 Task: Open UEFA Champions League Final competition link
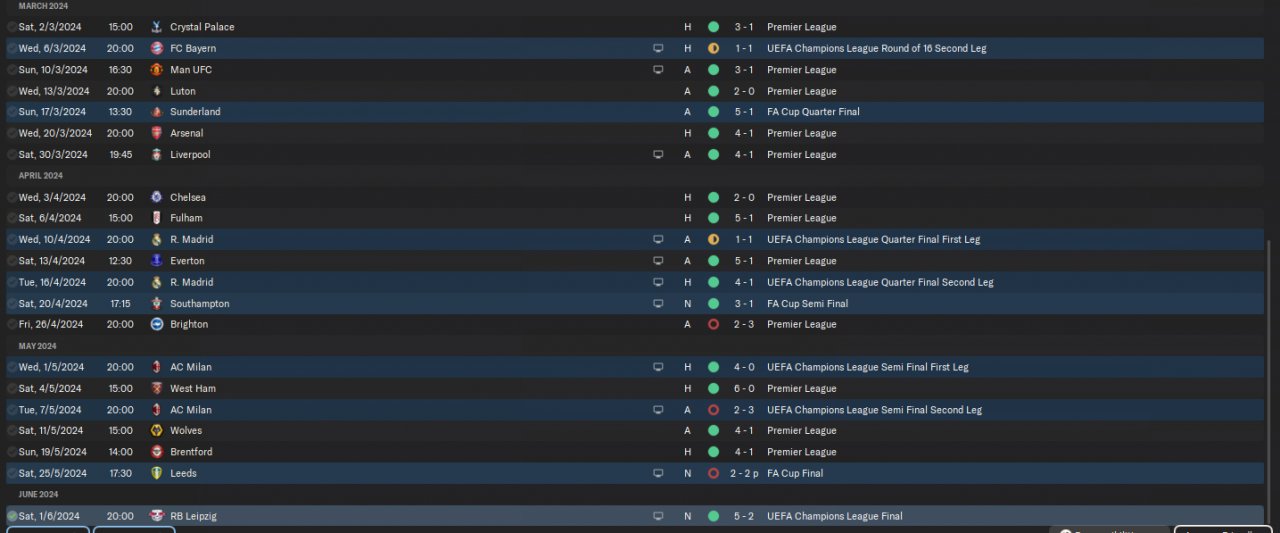834,516
